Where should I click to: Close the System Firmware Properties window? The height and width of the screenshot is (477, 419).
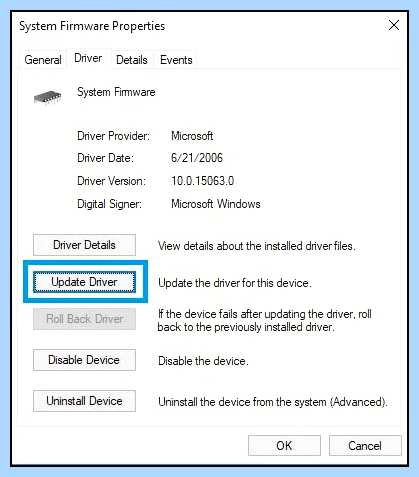(394, 25)
